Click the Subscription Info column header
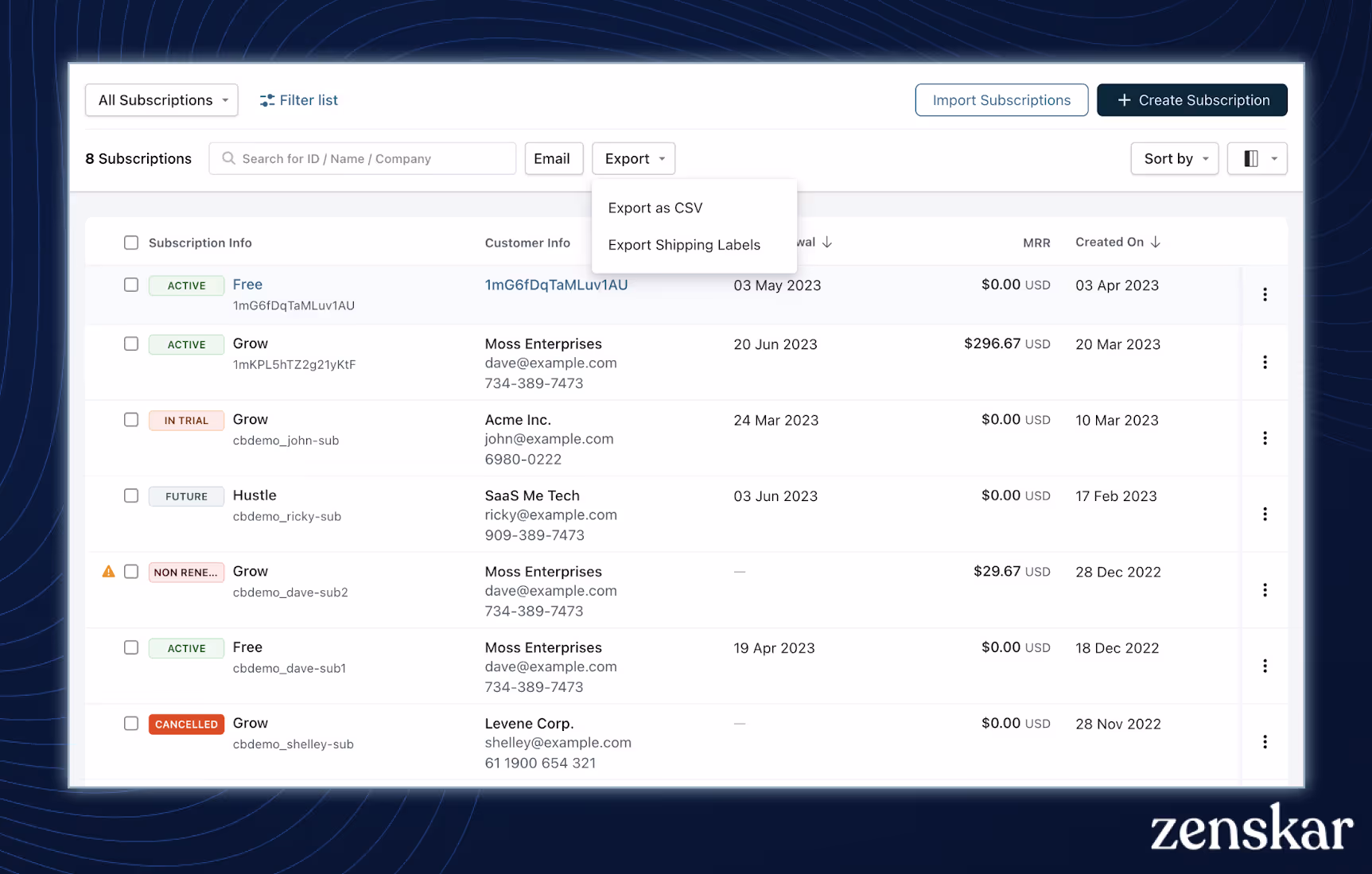Image resolution: width=1372 pixels, height=874 pixels. pos(200,243)
